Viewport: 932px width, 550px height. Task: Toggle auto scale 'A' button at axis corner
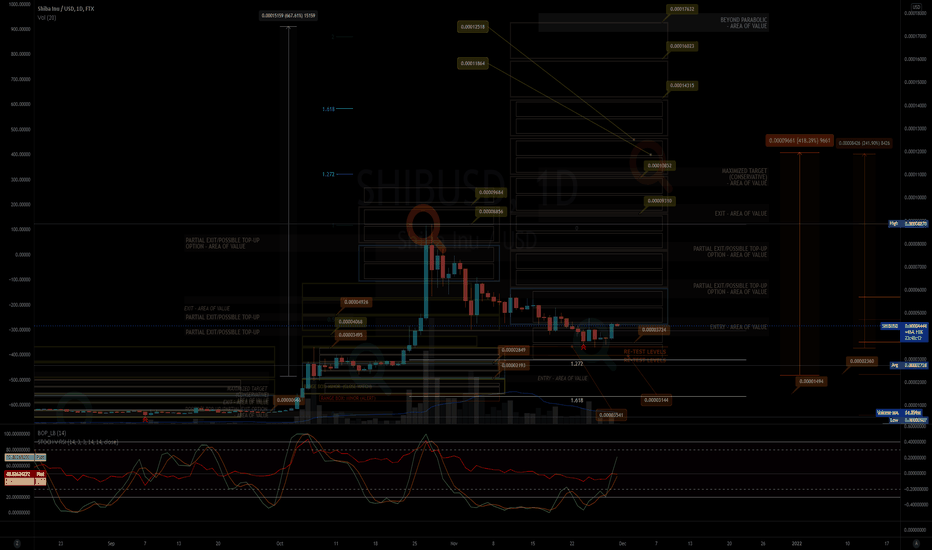(916, 543)
